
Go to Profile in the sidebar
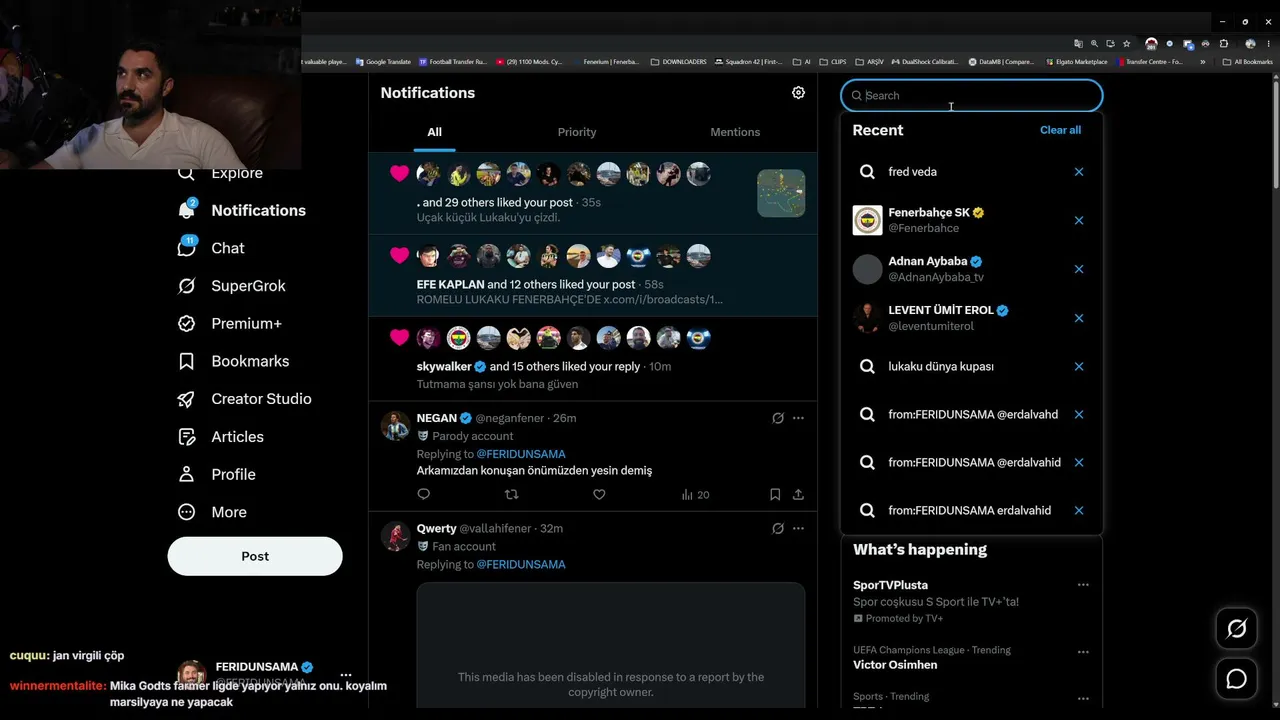coord(216,474)
